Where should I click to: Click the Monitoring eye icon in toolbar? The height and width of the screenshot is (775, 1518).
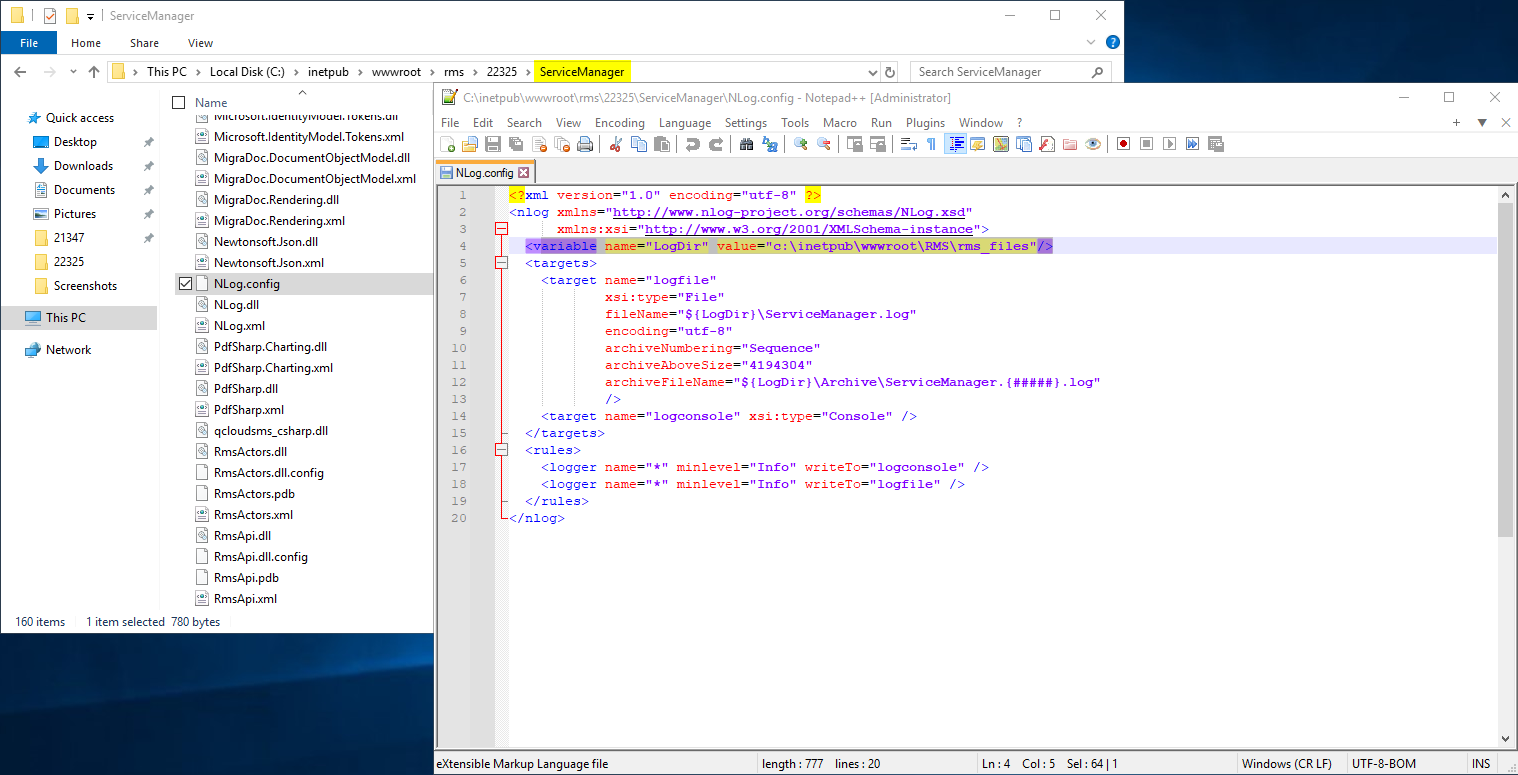pos(1093,144)
